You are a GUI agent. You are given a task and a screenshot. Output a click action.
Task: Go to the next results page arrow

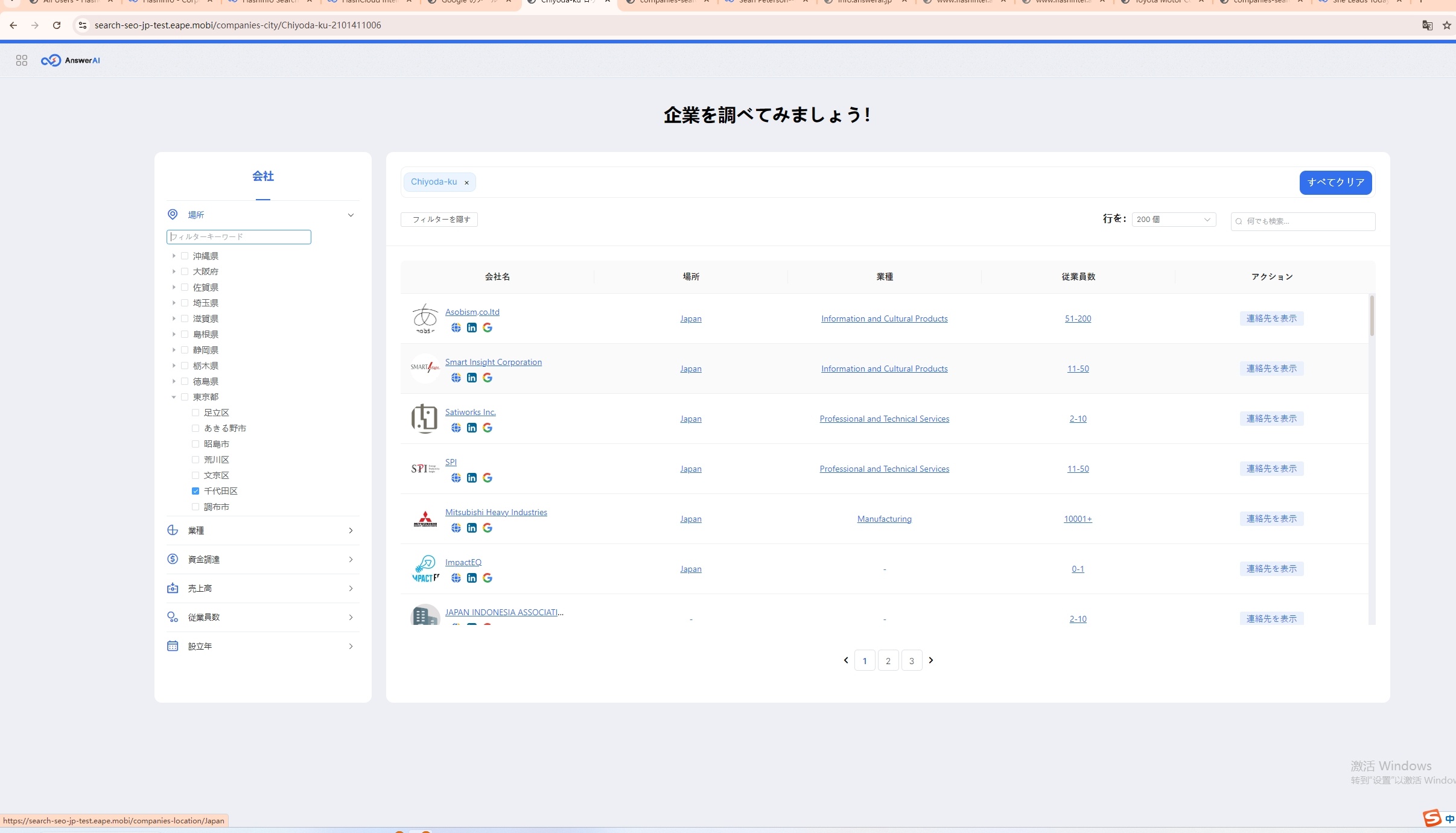pyautogui.click(x=931, y=660)
